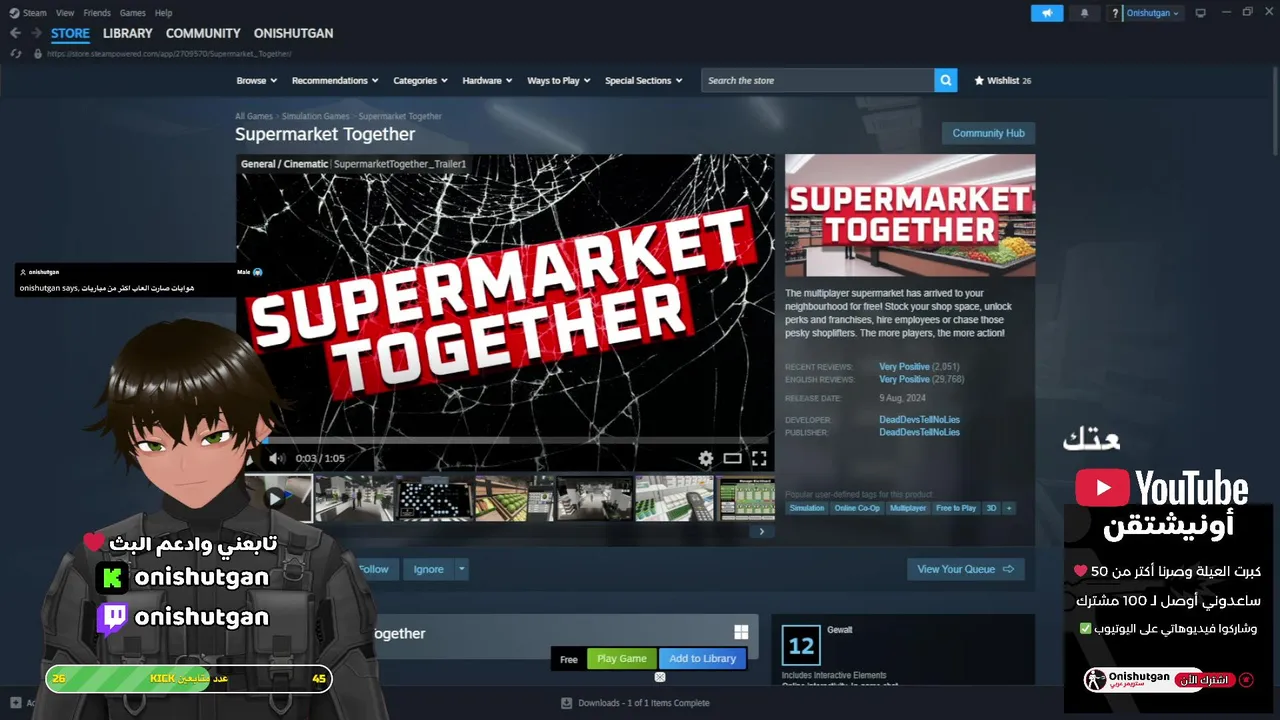This screenshot has height=720, width=1280.
Task: Click the store search magnifier button
Action: tap(946, 81)
